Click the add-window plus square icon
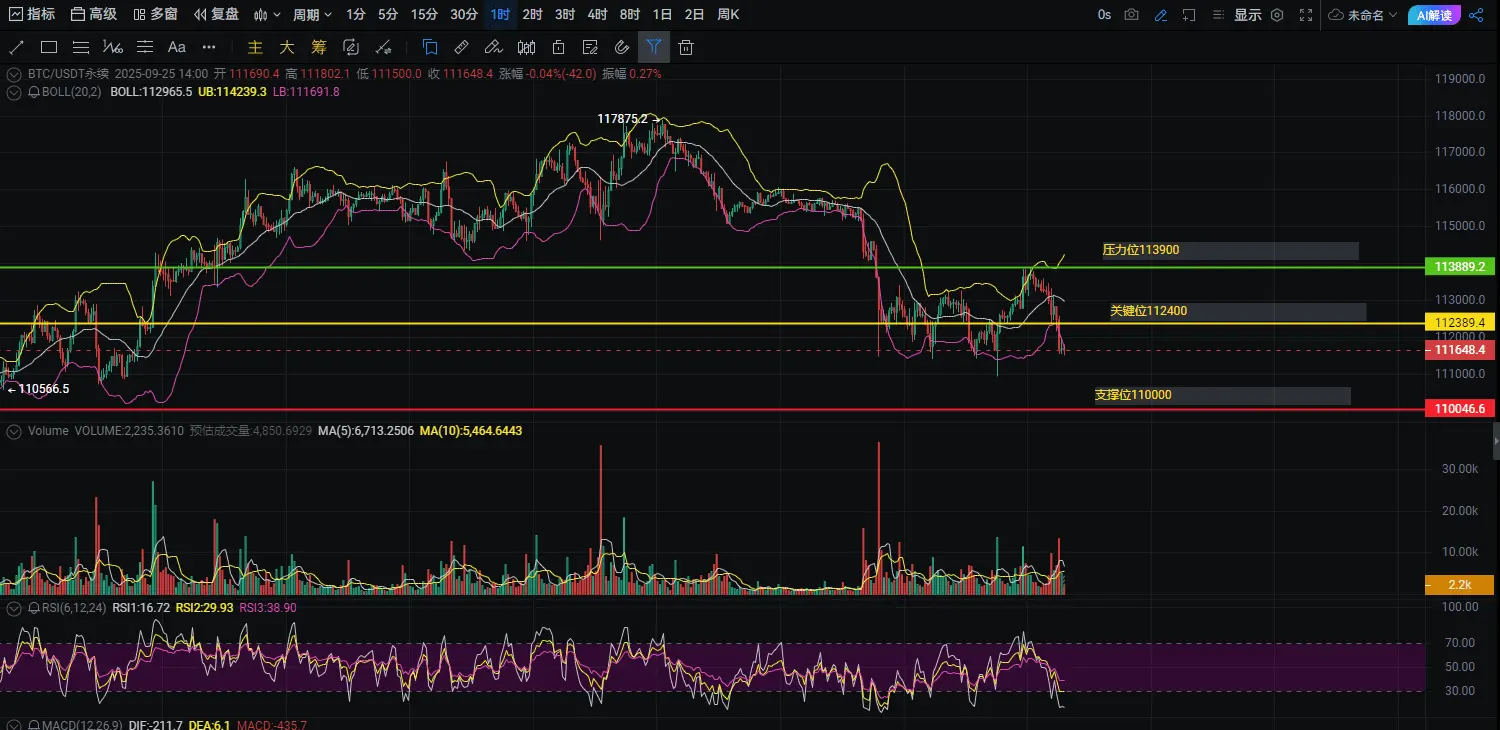Image resolution: width=1500 pixels, height=730 pixels. point(1189,14)
